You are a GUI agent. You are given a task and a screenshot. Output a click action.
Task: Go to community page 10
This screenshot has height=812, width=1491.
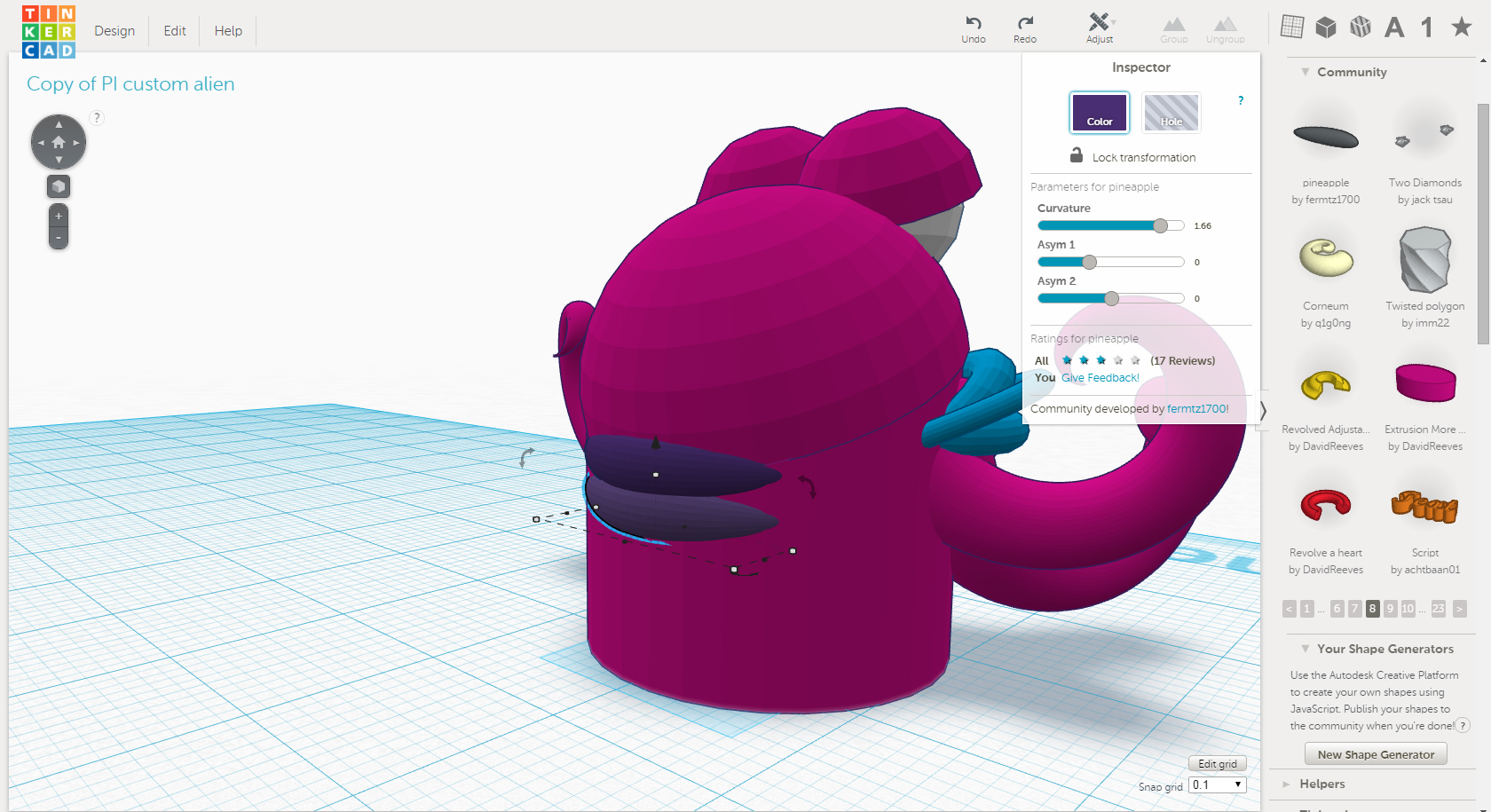coord(1408,609)
